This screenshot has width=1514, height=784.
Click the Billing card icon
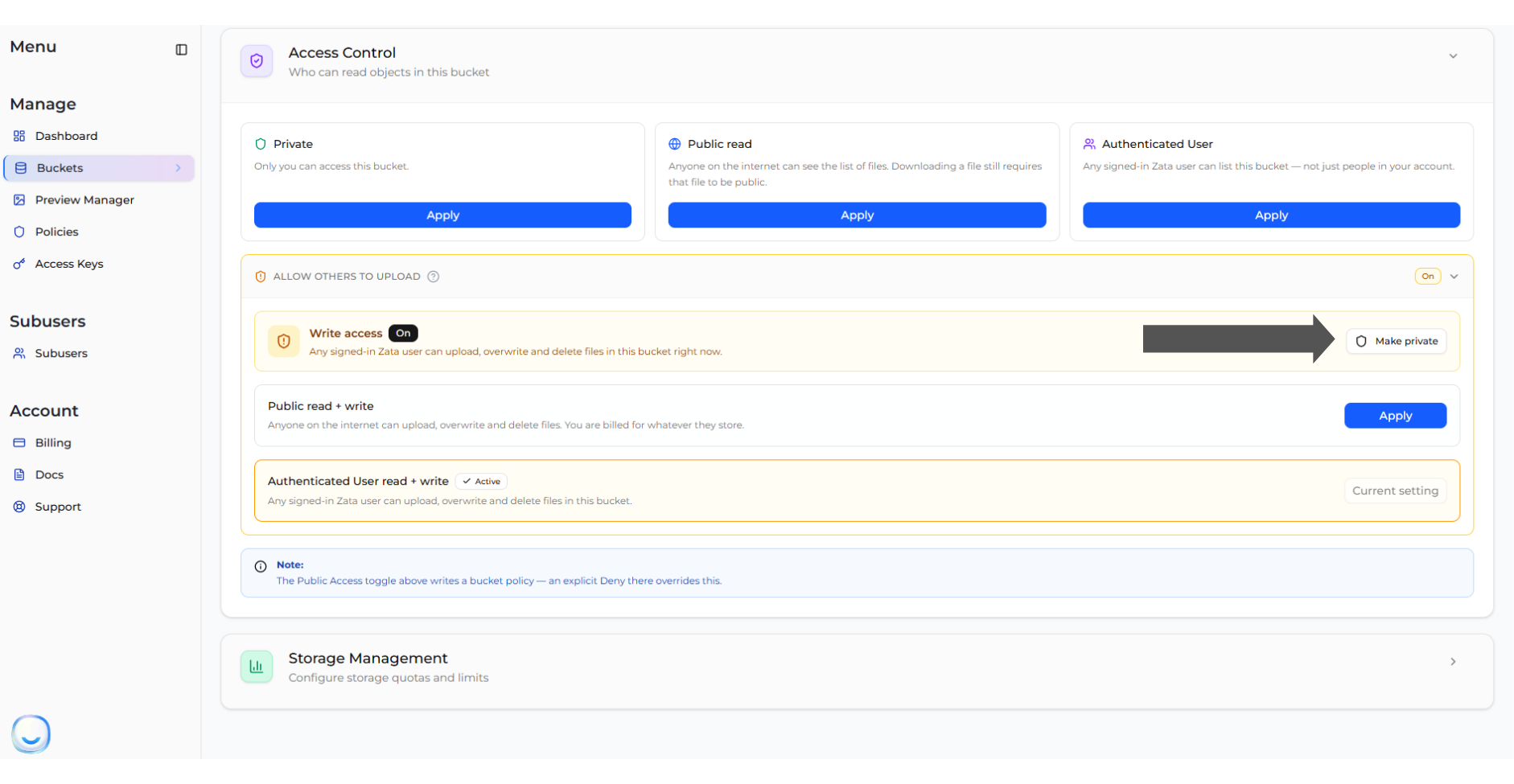point(19,442)
